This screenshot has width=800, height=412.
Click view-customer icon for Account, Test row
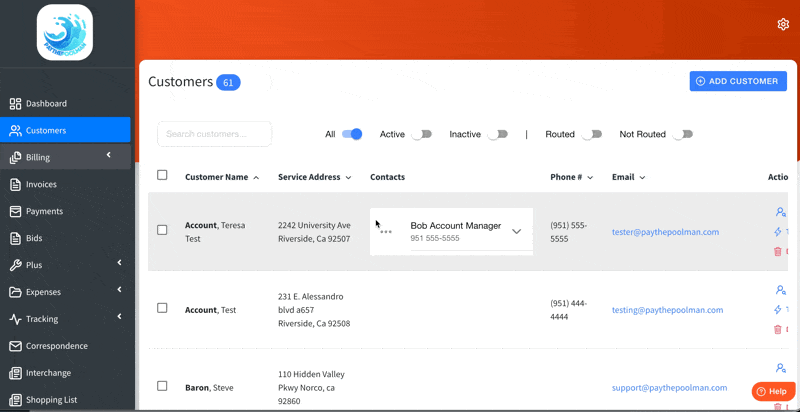pos(781,290)
